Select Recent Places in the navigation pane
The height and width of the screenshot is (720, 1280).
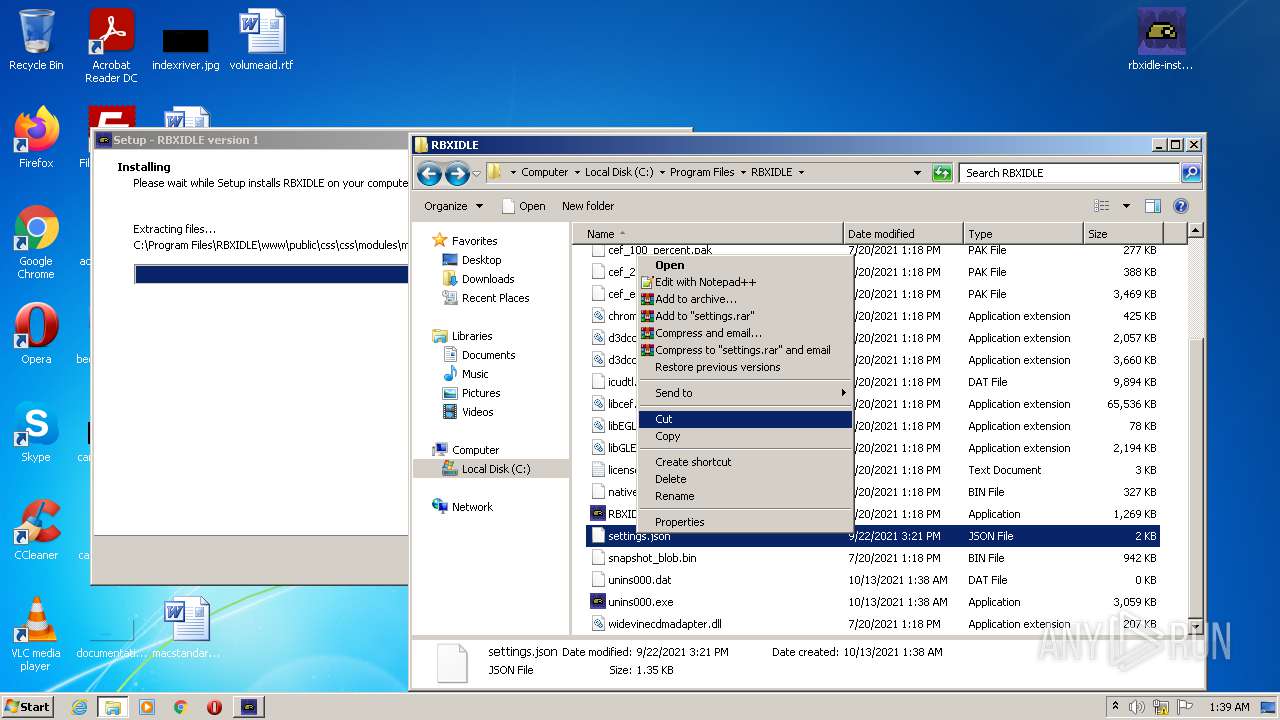(x=495, y=298)
